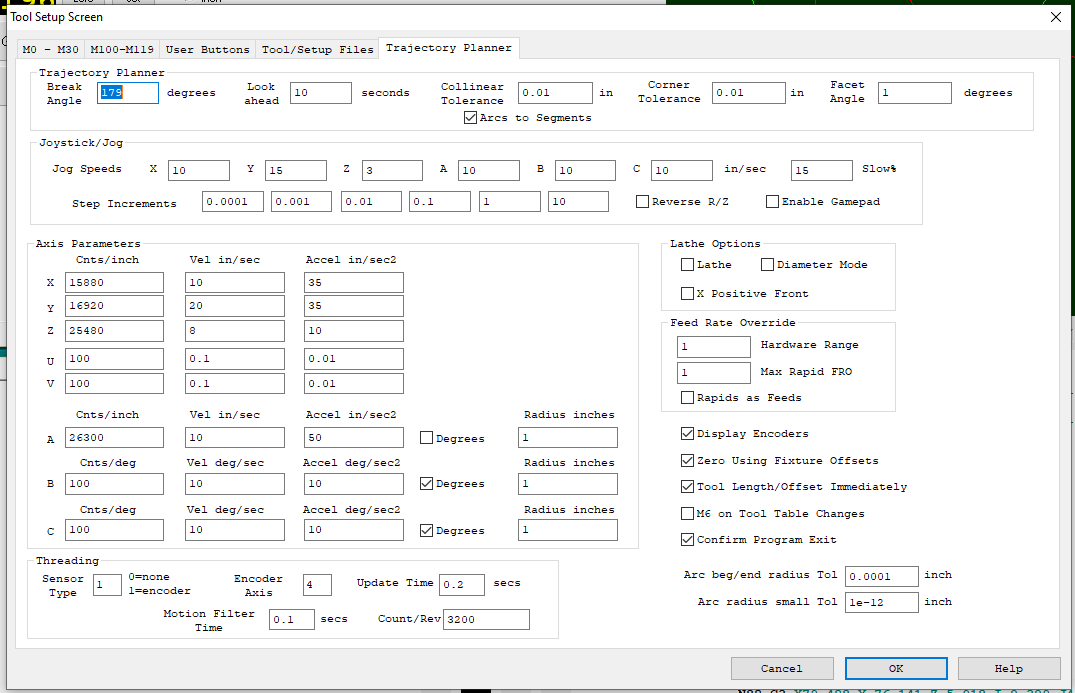Uncheck Arcs to Segments checkbox
1075x693 pixels.
point(471,118)
